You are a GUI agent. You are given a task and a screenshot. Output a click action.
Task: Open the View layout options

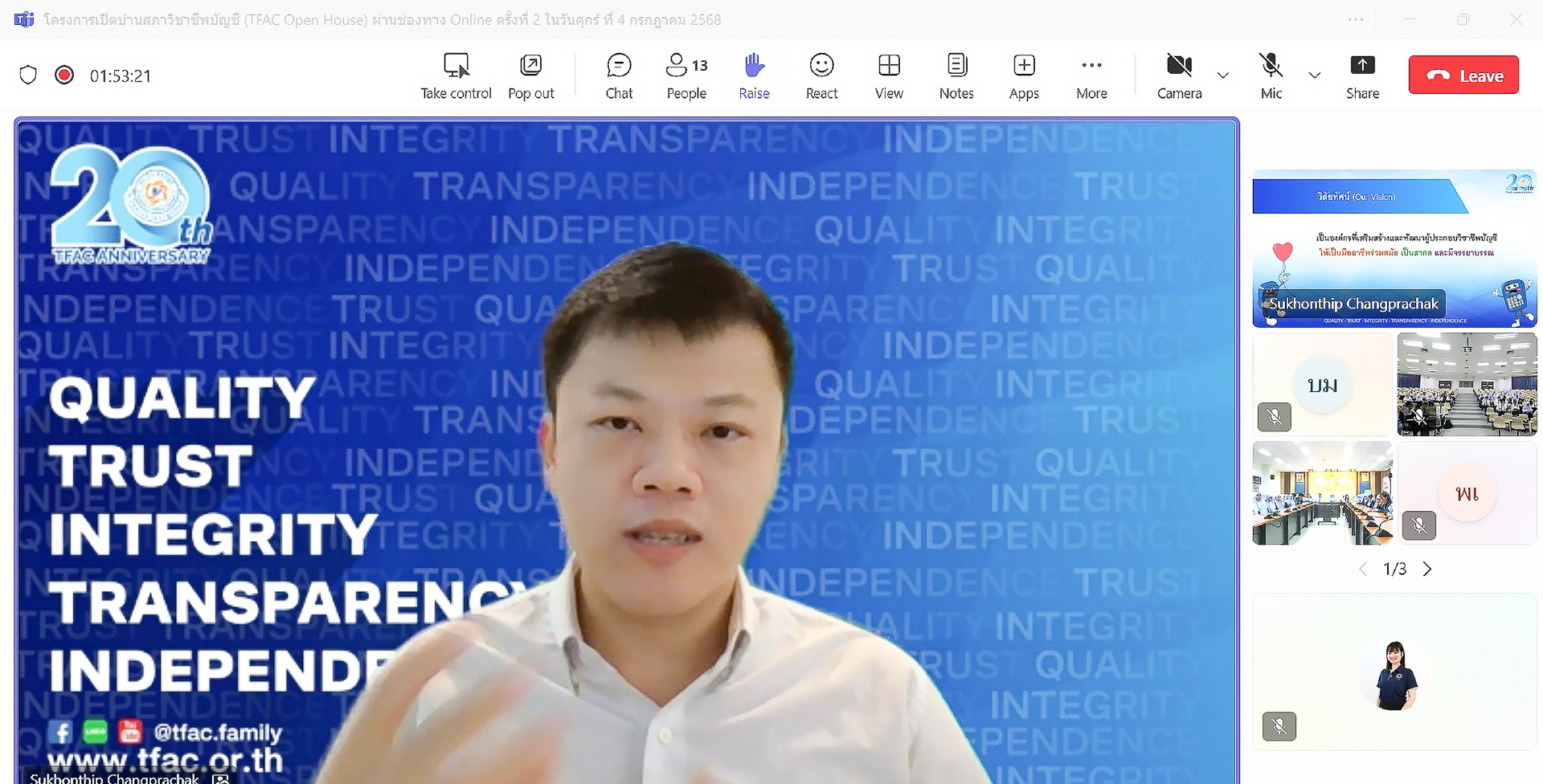point(889,76)
